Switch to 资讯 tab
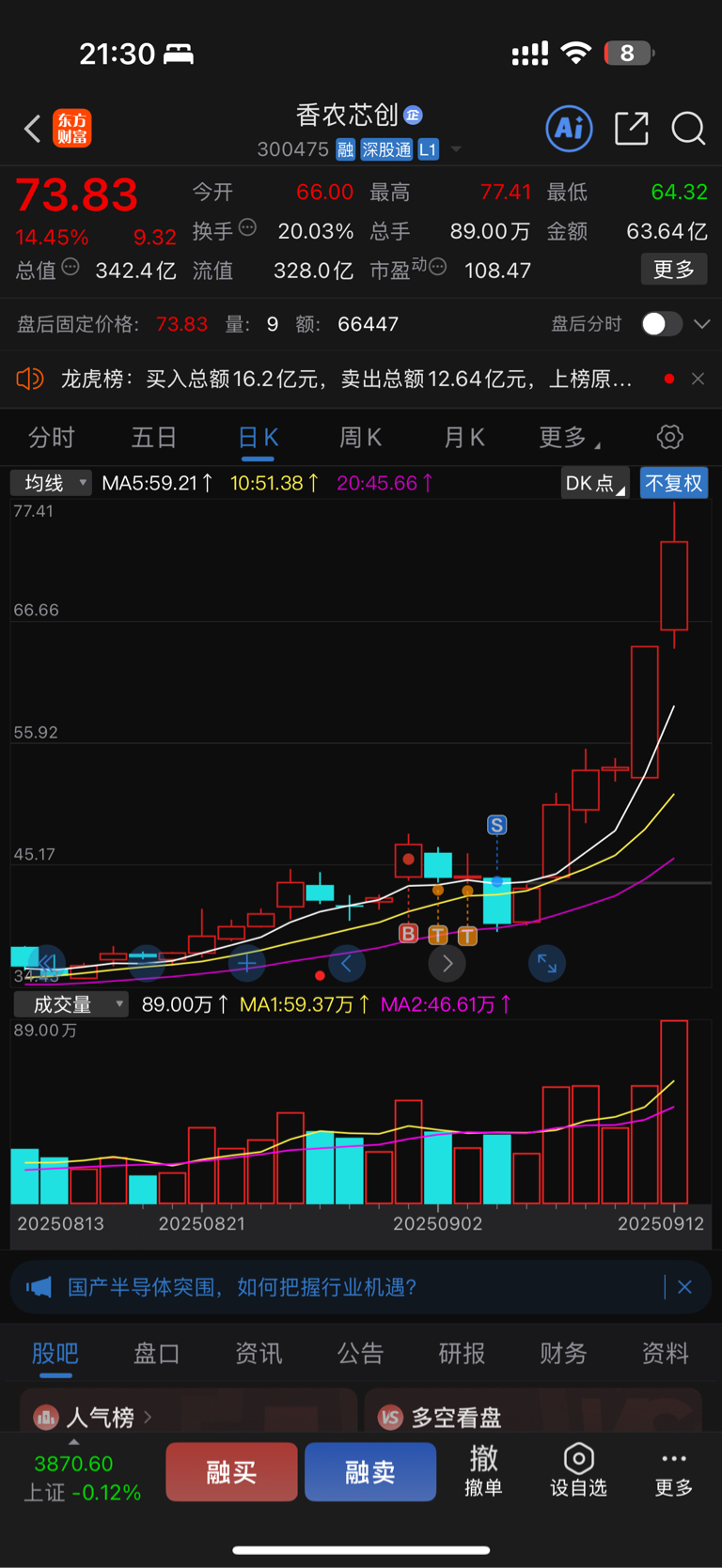This screenshot has width=722, height=1568. (259, 1354)
